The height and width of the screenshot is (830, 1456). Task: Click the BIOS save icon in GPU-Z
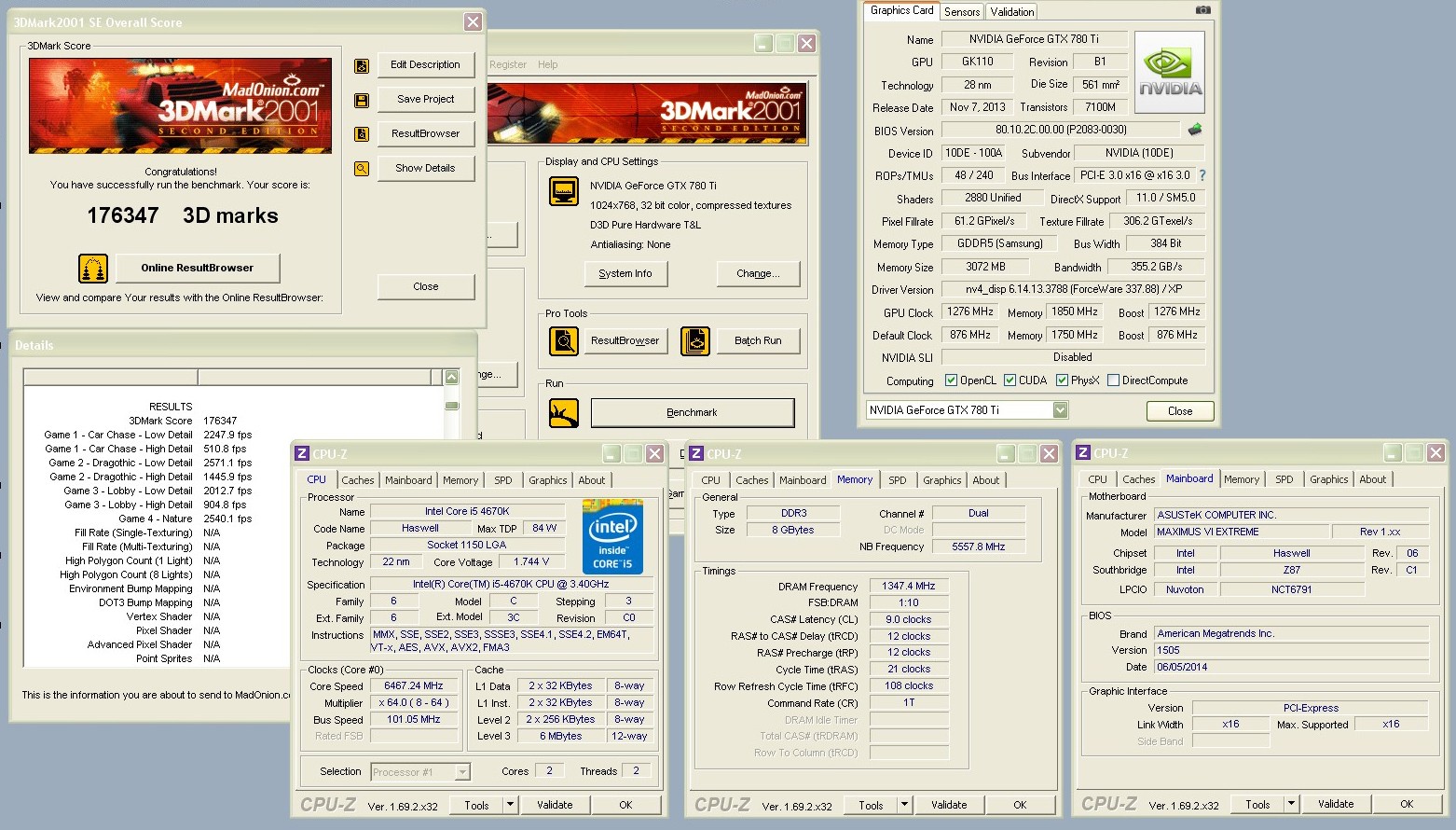(1195, 130)
